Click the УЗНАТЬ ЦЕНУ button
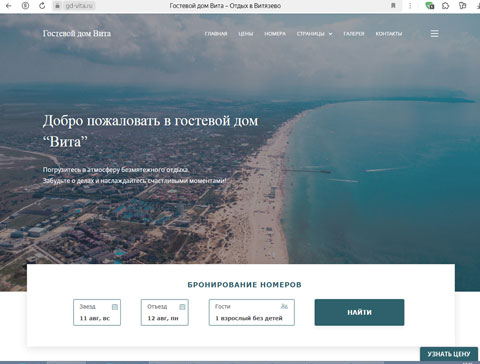 pos(449,354)
